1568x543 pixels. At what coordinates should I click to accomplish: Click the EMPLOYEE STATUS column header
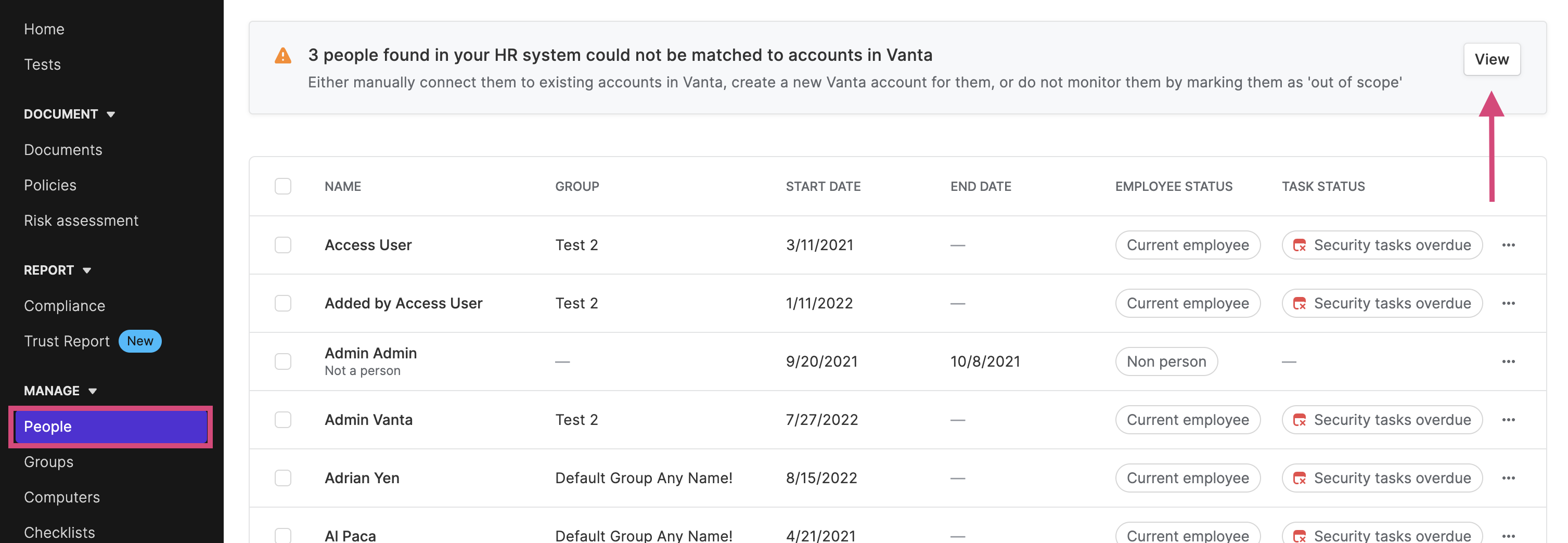point(1174,186)
